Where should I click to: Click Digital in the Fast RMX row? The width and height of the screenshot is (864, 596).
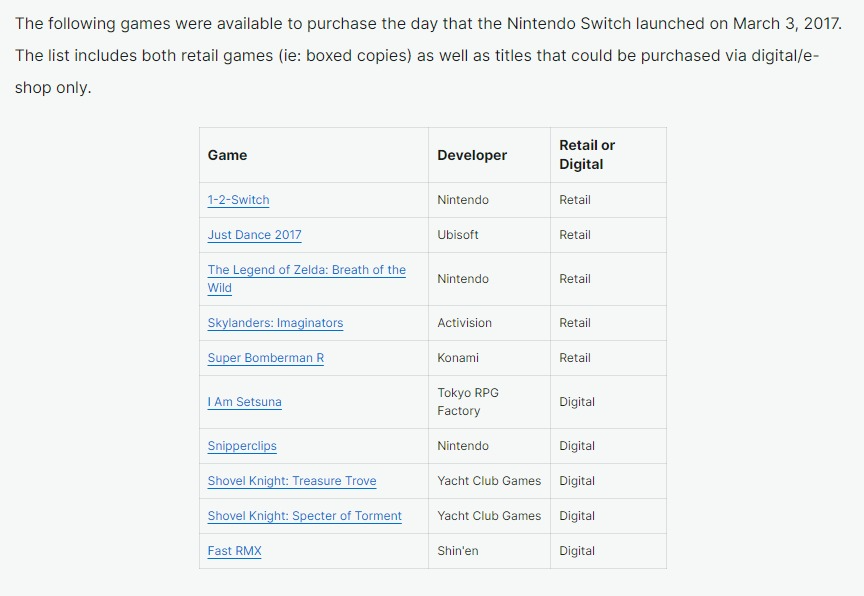click(x=577, y=551)
